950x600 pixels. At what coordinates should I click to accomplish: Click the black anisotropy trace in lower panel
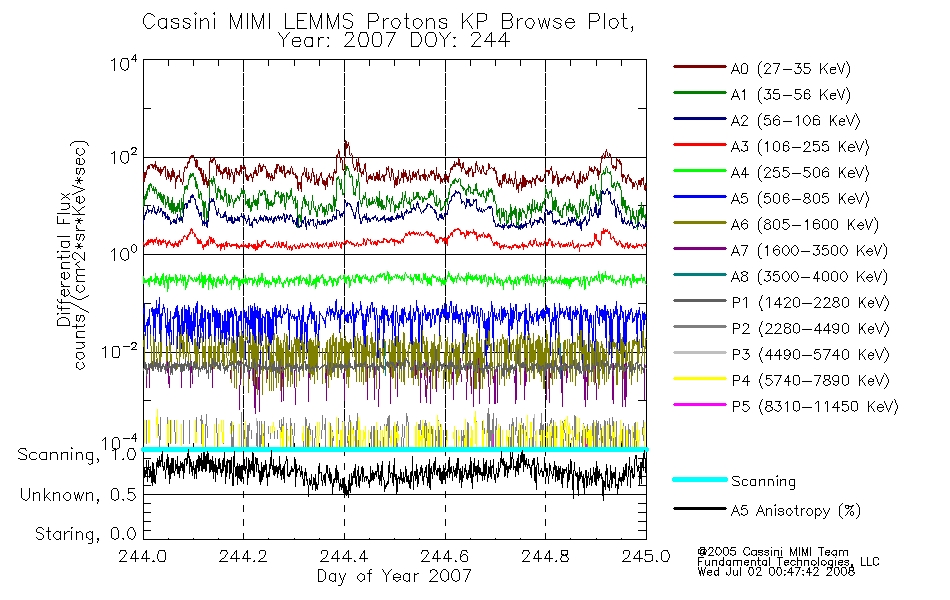(x=394, y=473)
